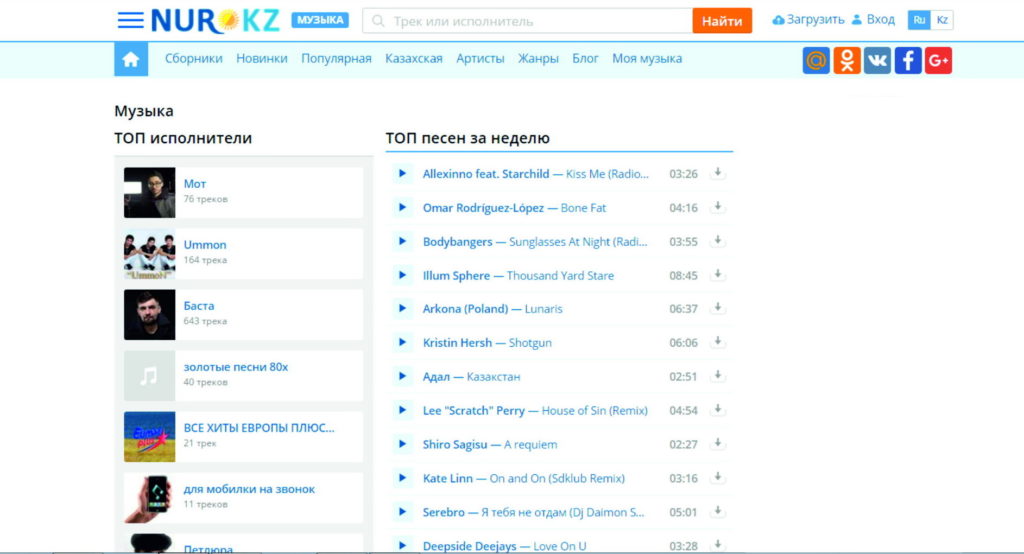Viewport: 1024px width, 554px height.
Task: Download the Arkona Lunaris track
Action: (x=717, y=308)
